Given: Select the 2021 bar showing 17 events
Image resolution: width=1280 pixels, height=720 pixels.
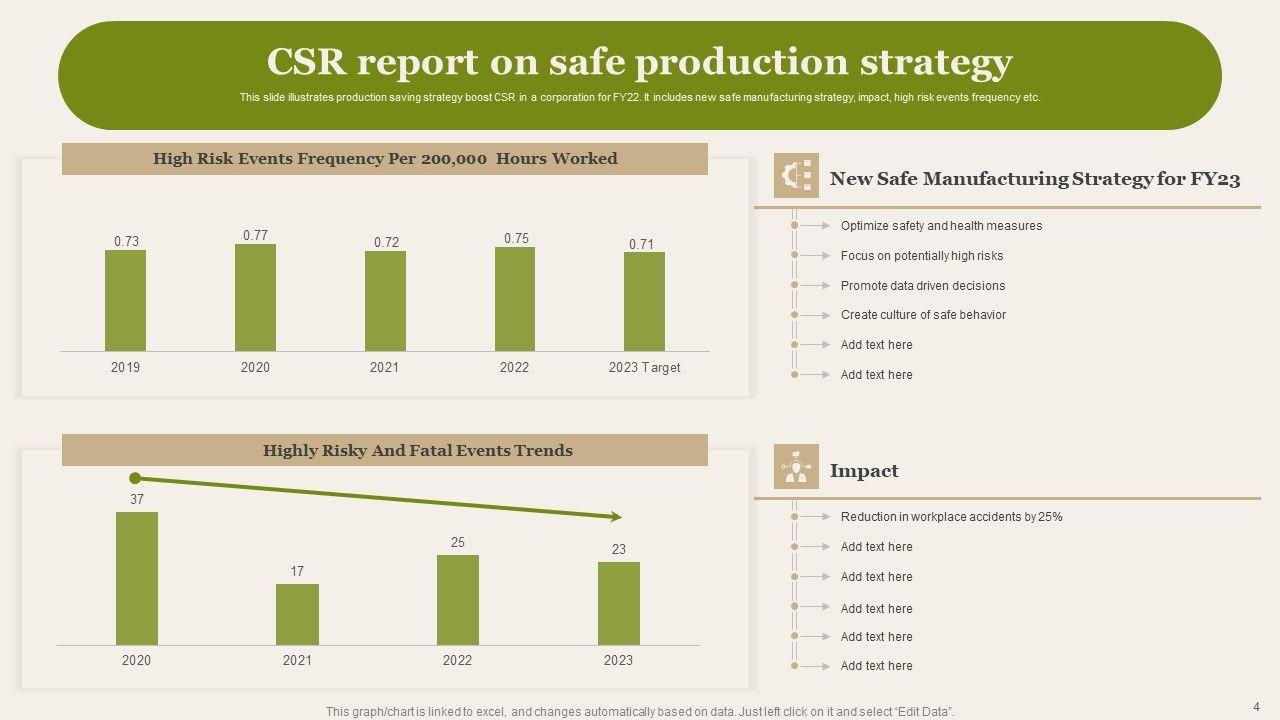Looking at the screenshot, I should coord(297,614).
